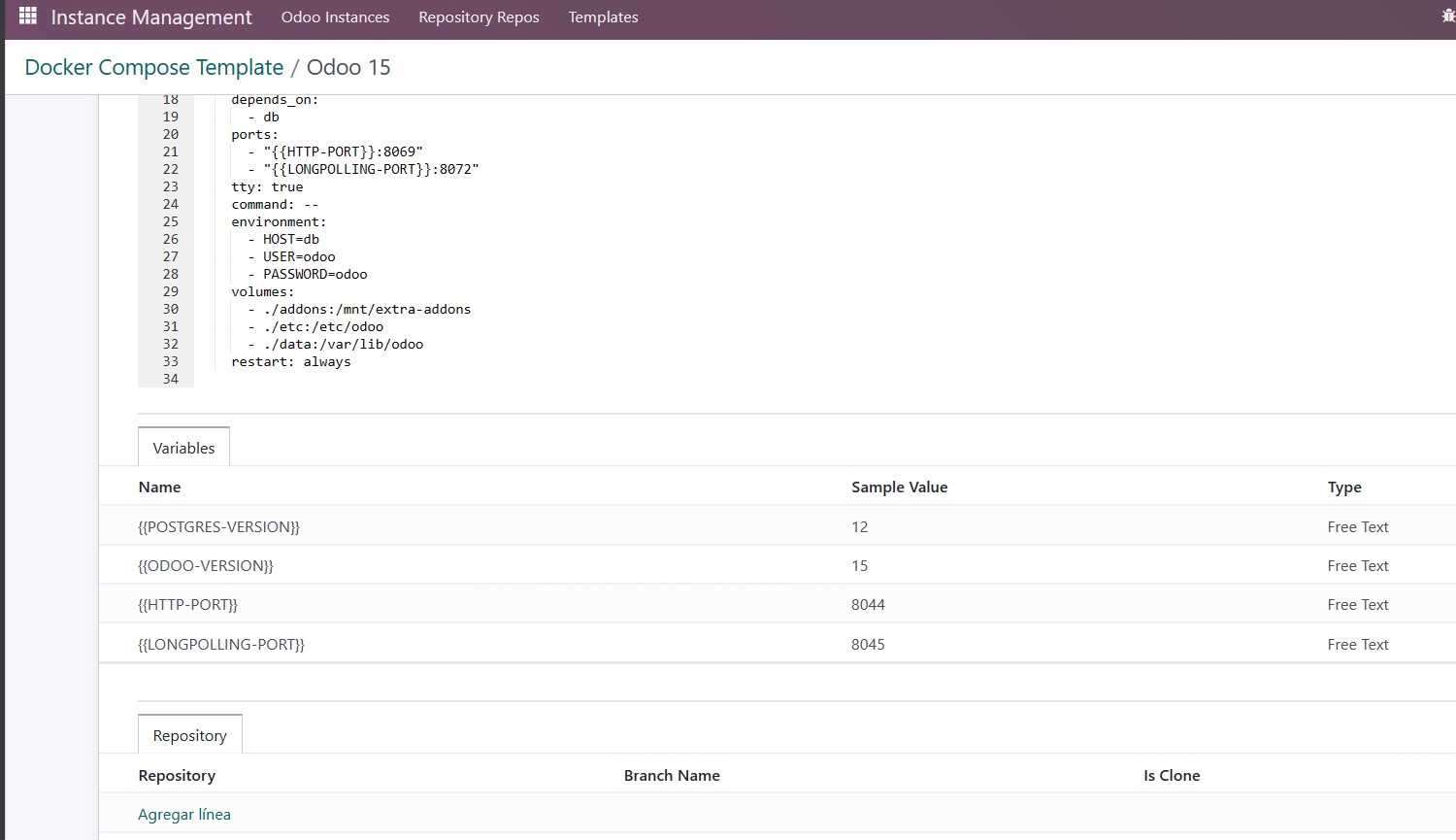The width and height of the screenshot is (1456, 840).
Task: Open Repository Repos menu
Action: (x=479, y=17)
